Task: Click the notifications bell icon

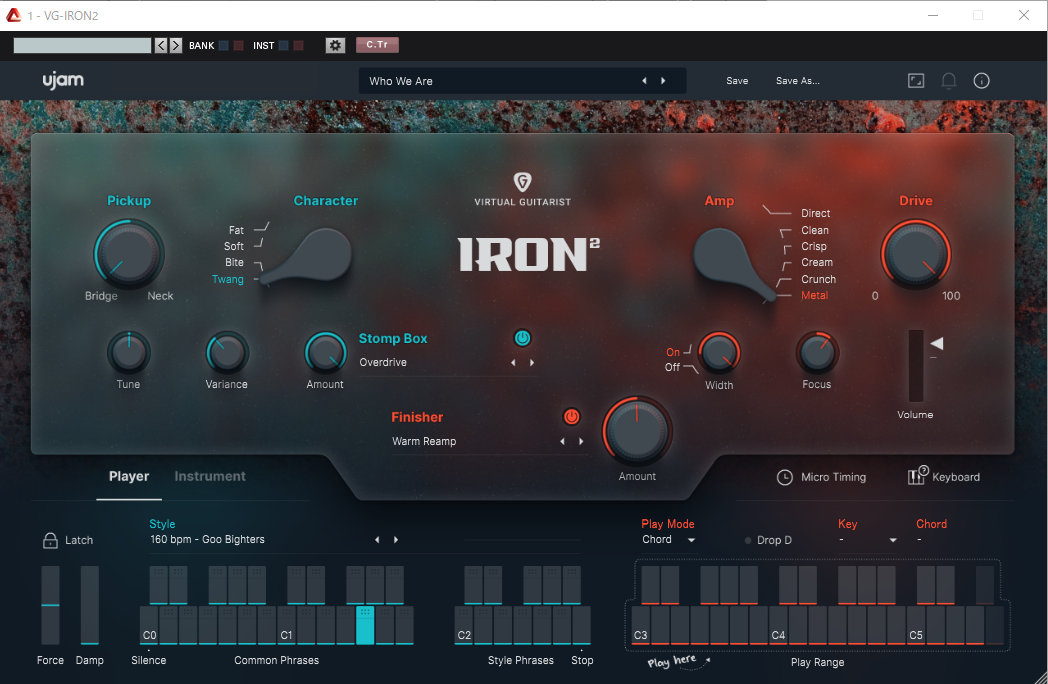Action: [x=948, y=81]
